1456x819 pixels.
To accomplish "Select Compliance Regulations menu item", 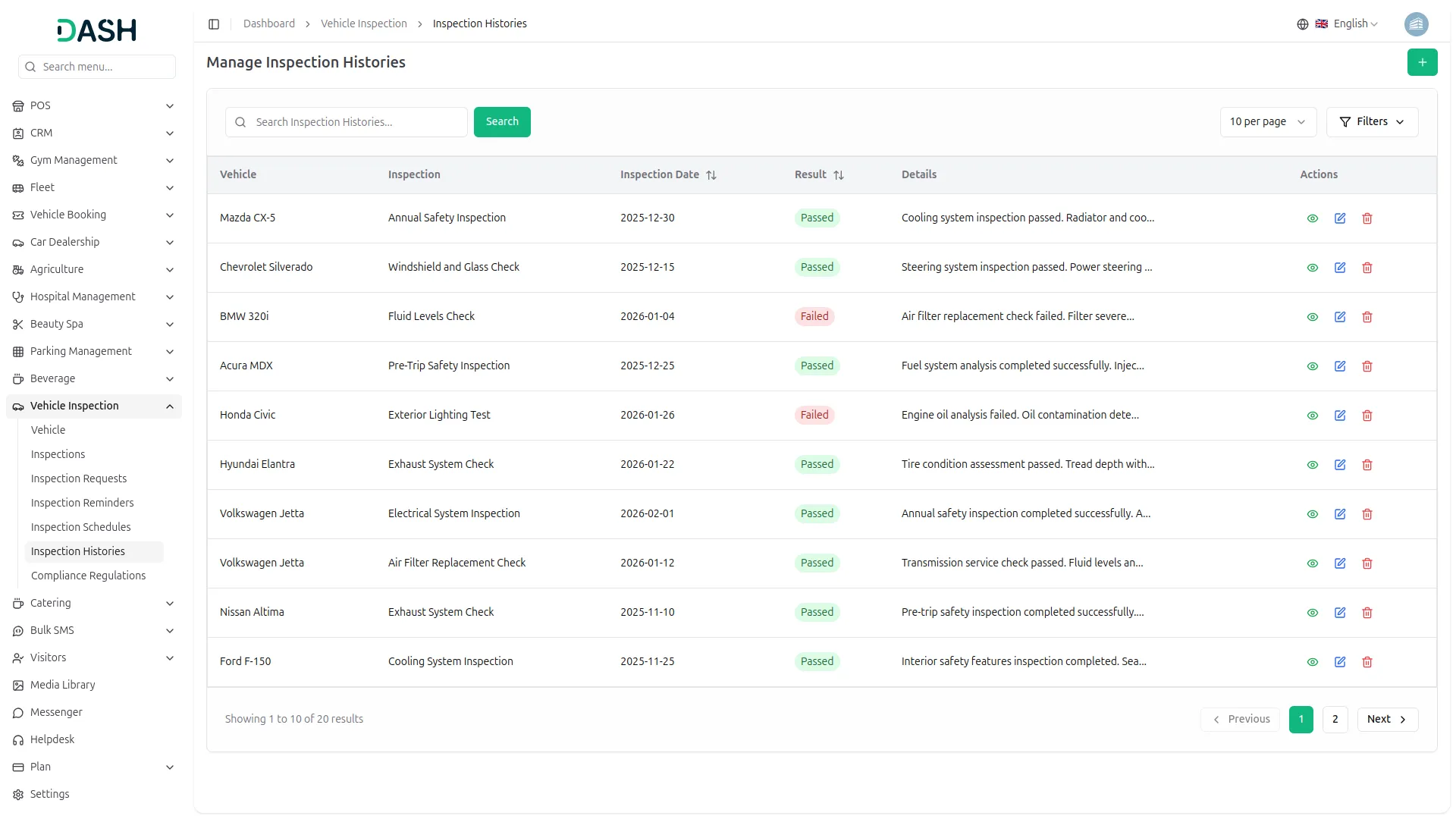I will [88, 576].
